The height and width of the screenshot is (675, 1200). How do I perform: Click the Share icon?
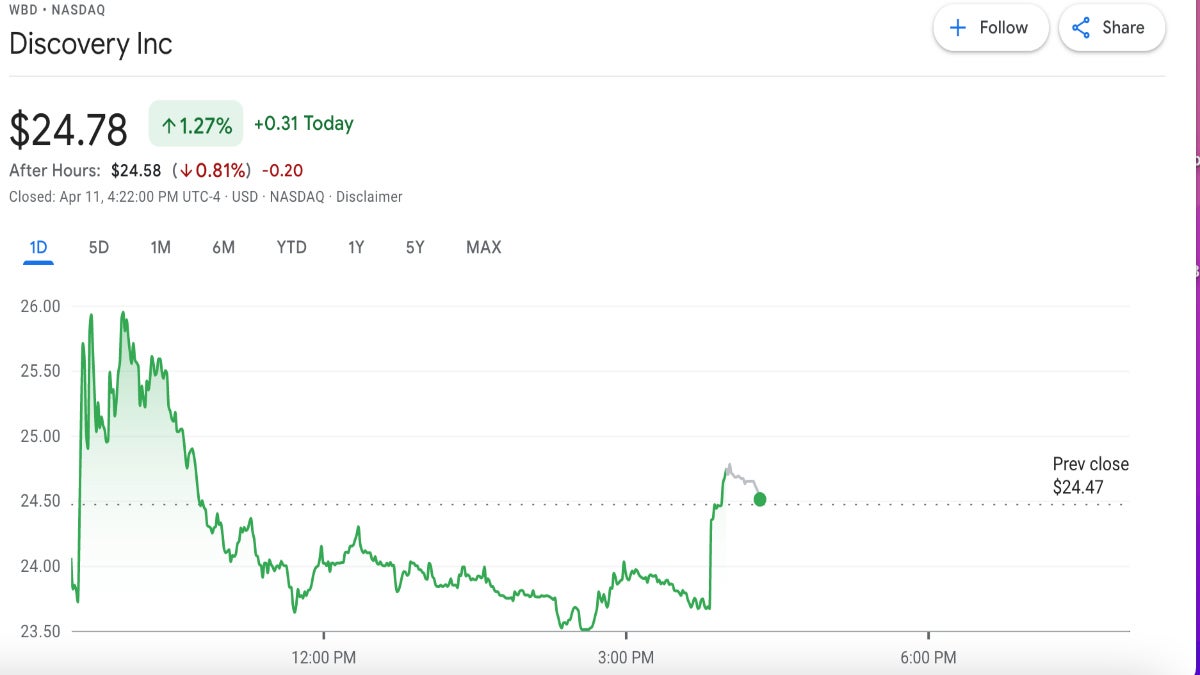tap(1081, 28)
